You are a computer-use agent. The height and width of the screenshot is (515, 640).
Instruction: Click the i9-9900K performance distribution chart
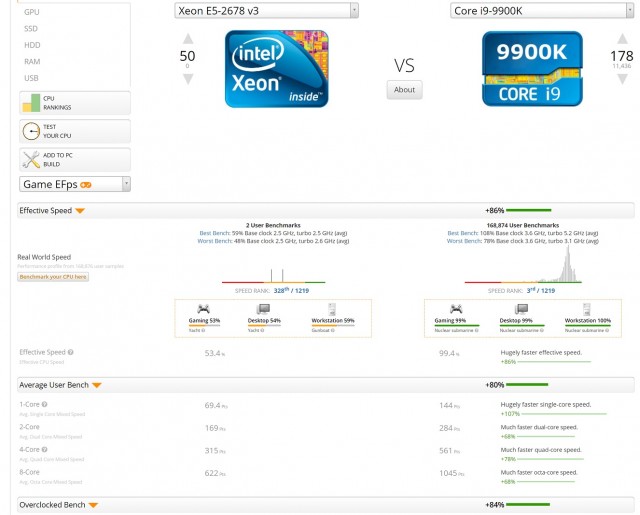523,264
